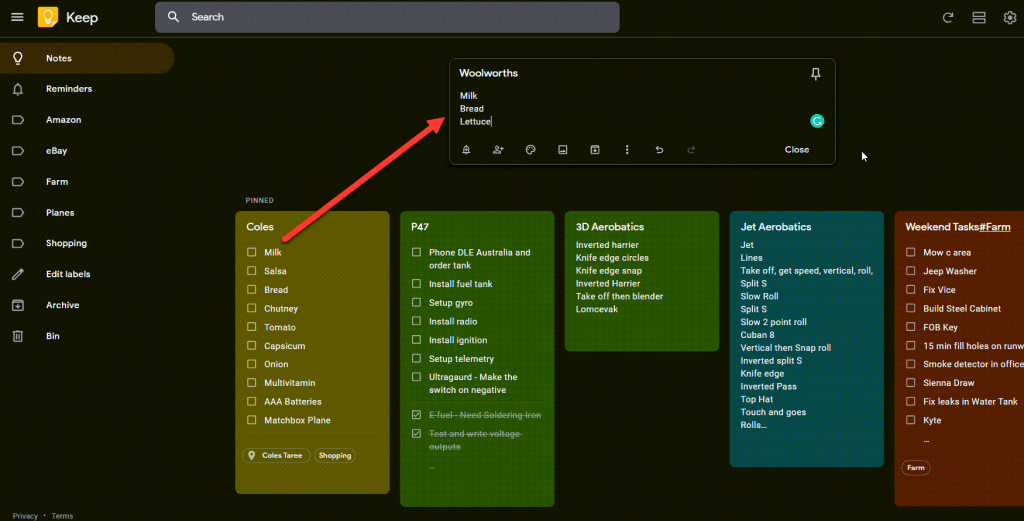Check the Salsa item in Coles
Viewport: 1024px width, 521px height.
pos(251,270)
